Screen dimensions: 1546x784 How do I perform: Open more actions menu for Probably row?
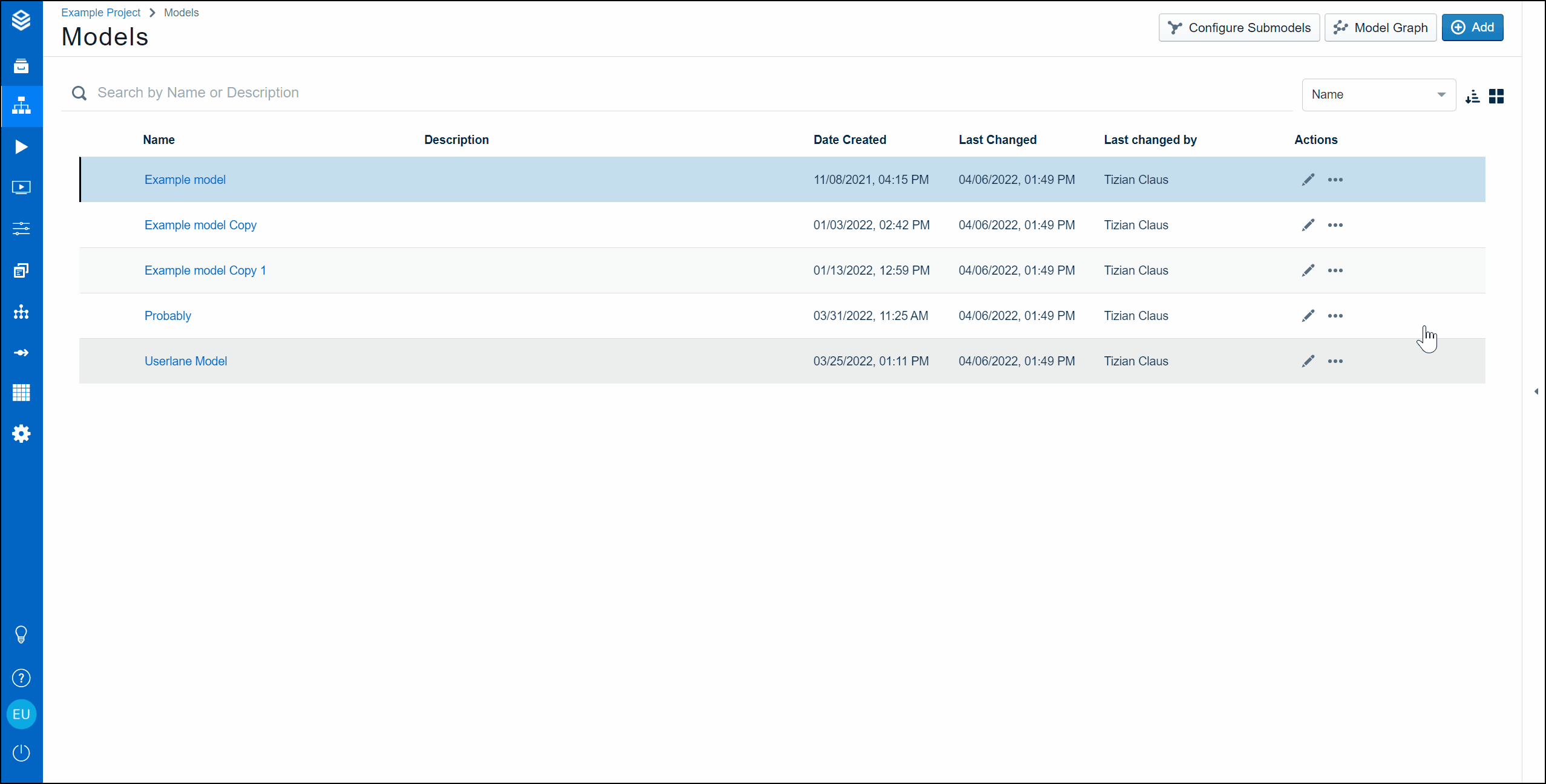1335,316
